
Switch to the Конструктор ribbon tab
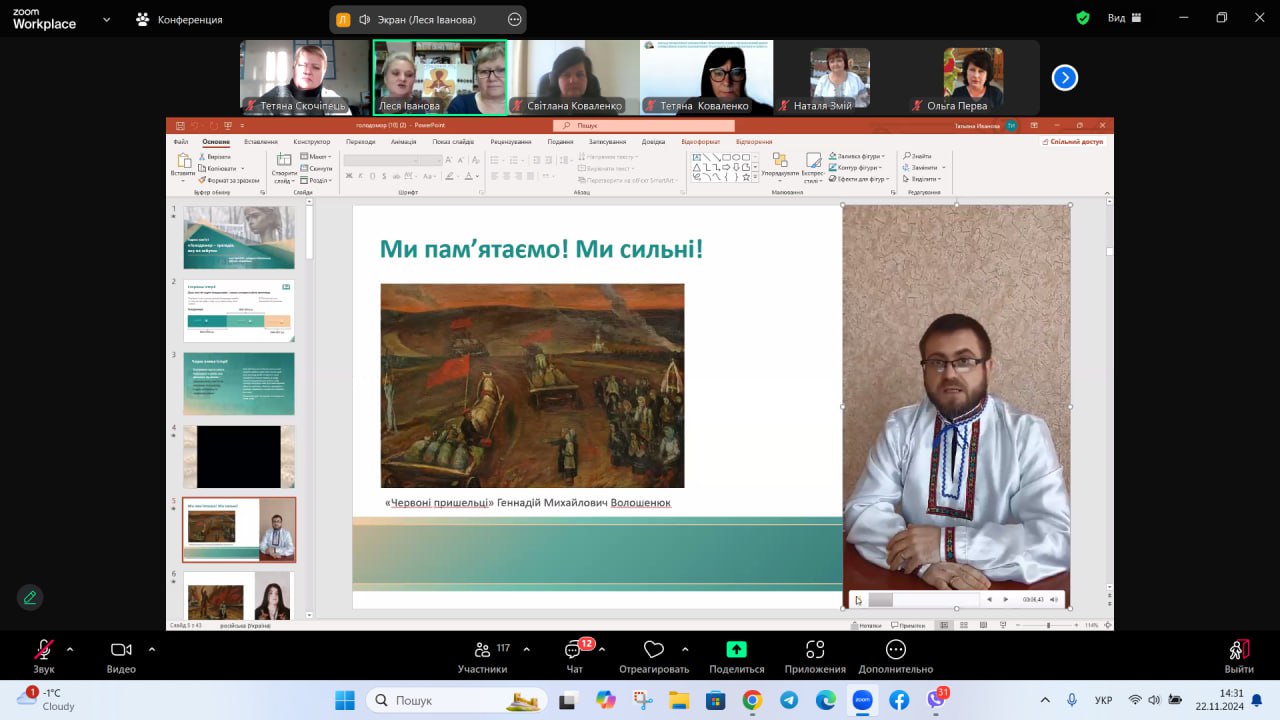pos(312,142)
